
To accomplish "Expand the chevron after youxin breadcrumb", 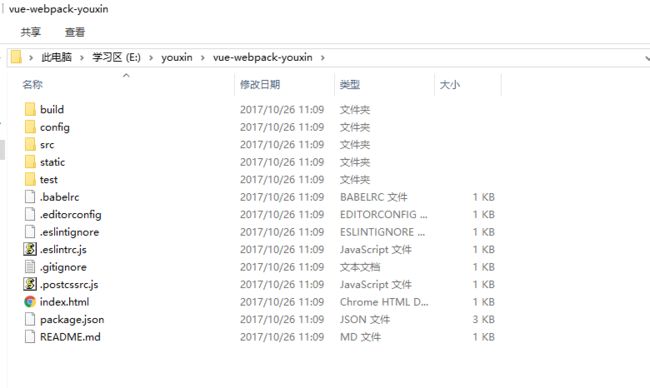I will pos(203,58).
